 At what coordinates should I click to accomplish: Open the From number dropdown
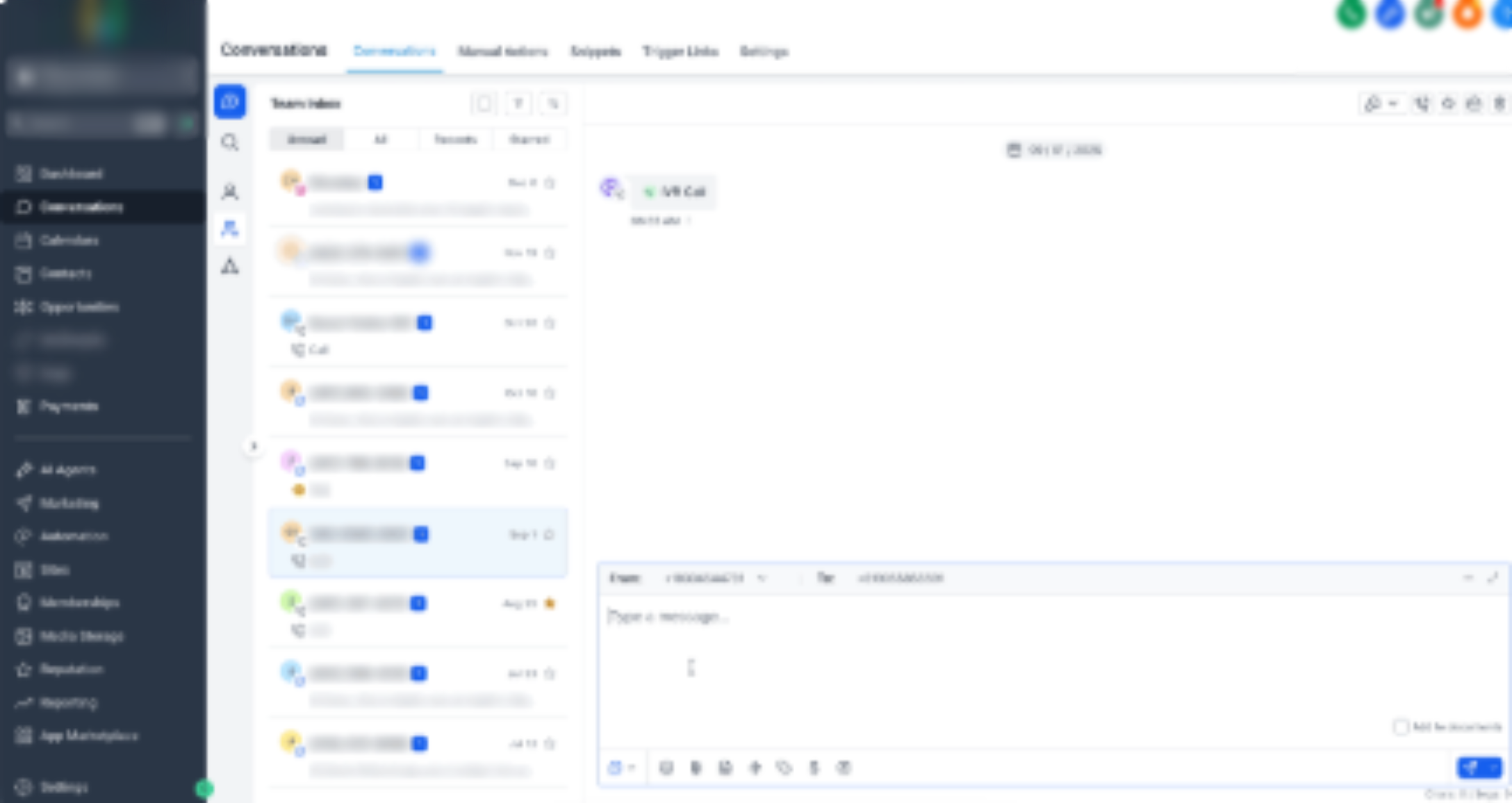[x=716, y=578]
